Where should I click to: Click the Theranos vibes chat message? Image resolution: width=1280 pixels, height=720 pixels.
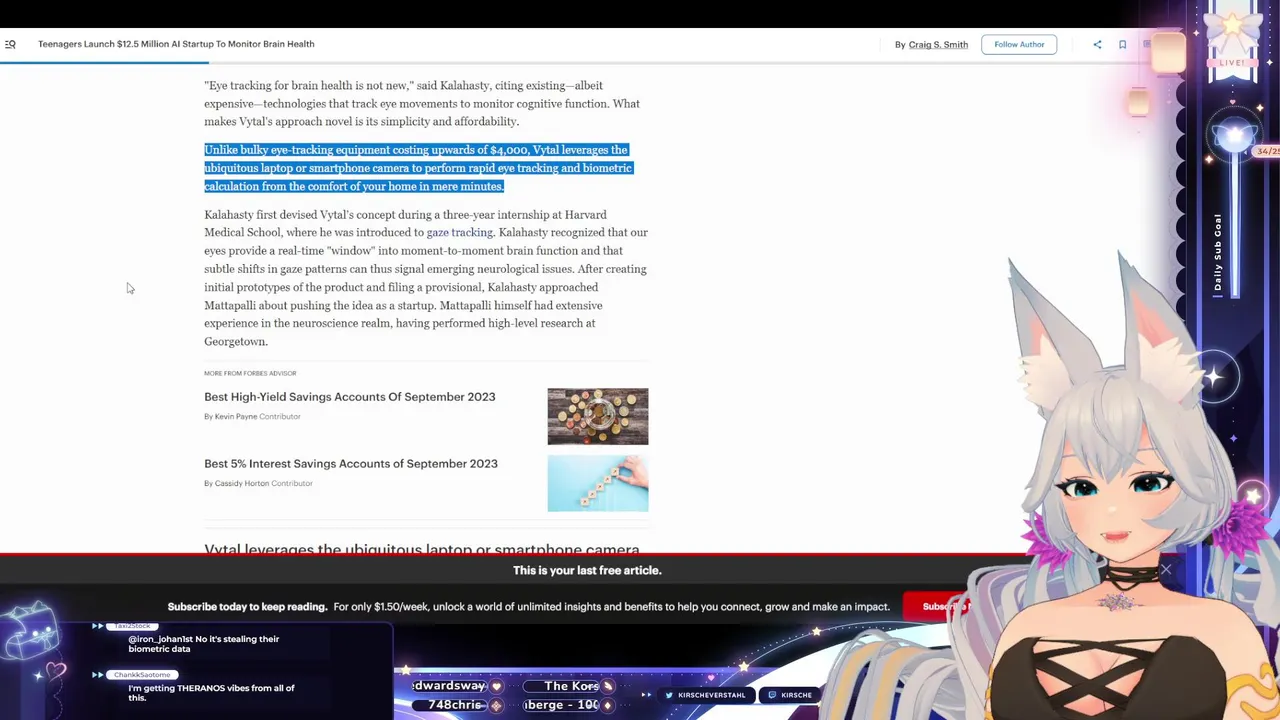tap(211, 693)
